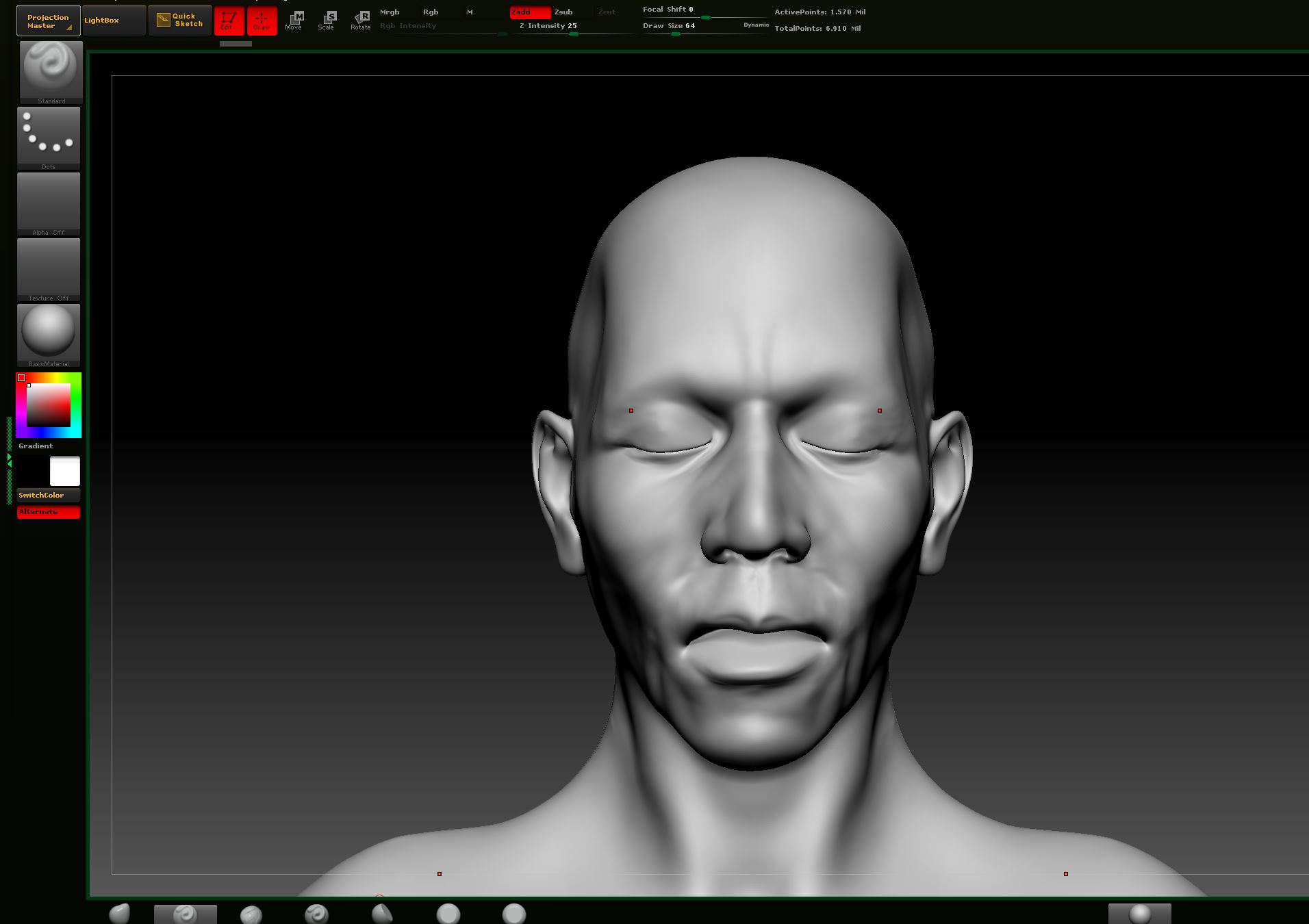Screen dimensions: 1309x924
Task: Toggle M material mode
Action: pos(470,12)
